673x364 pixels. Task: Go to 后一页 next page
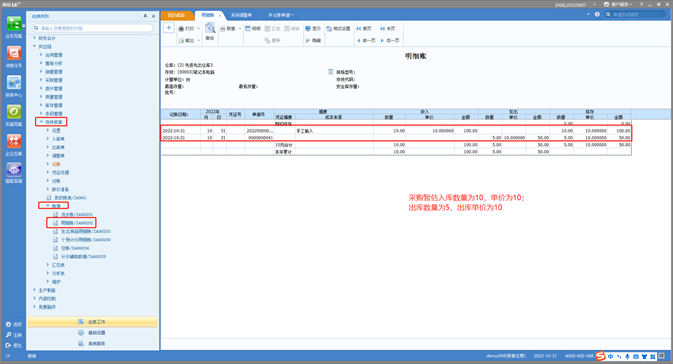tap(390, 40)
